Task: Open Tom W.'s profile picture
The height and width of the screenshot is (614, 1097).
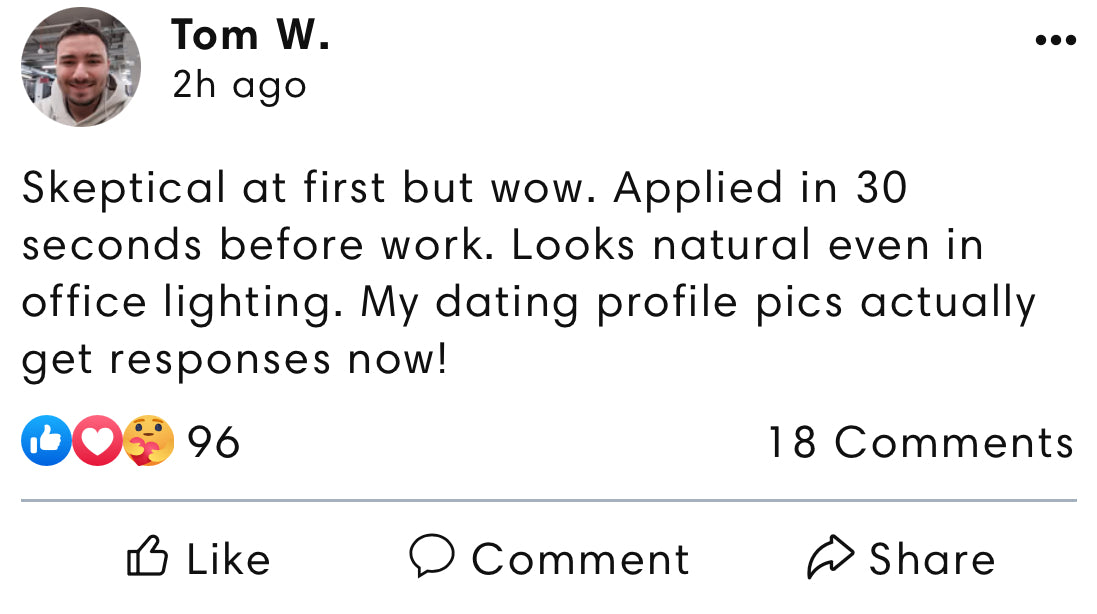Action: (80, 67)
